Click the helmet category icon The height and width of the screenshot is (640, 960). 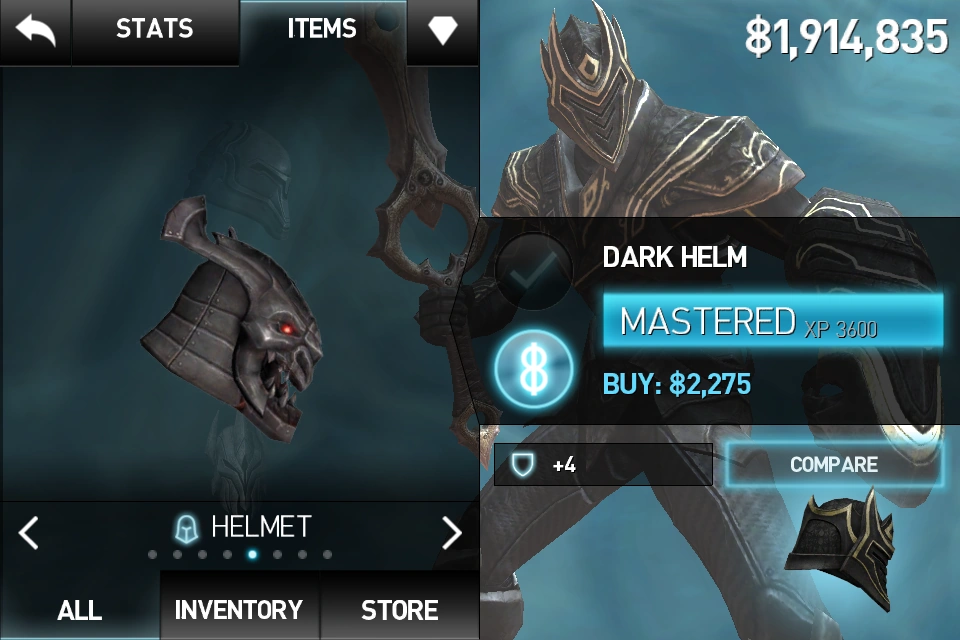[187, 529]
